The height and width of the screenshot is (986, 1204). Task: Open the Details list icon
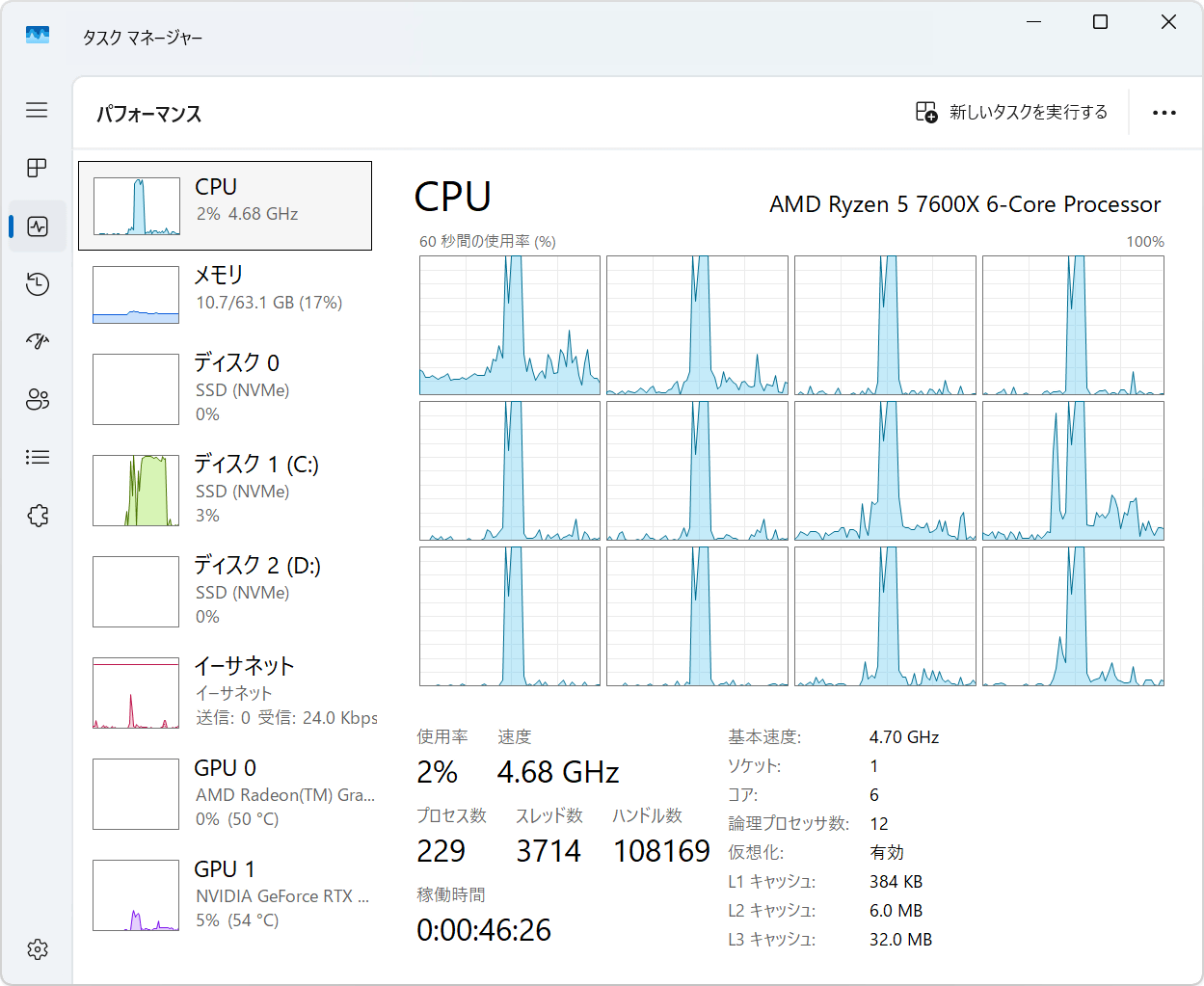[x=38, y=457]
